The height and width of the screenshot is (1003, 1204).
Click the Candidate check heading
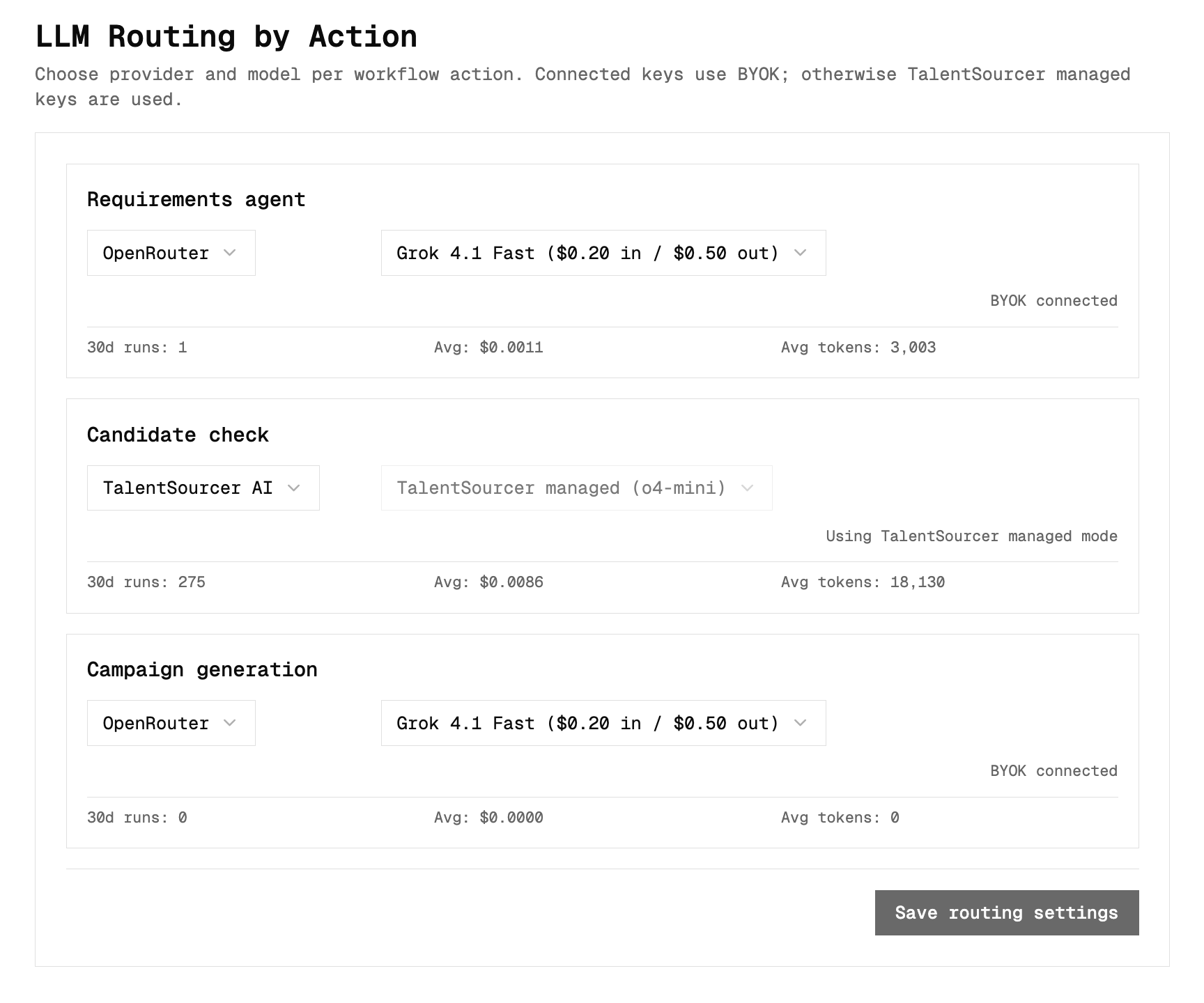178,435
